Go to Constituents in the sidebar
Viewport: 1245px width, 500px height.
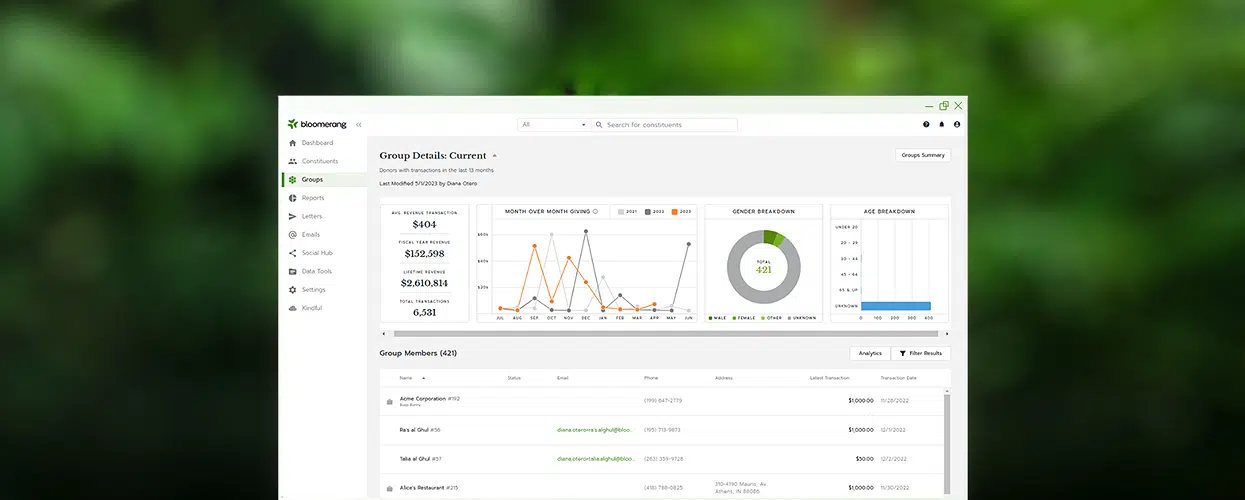(x=319, y=161)
